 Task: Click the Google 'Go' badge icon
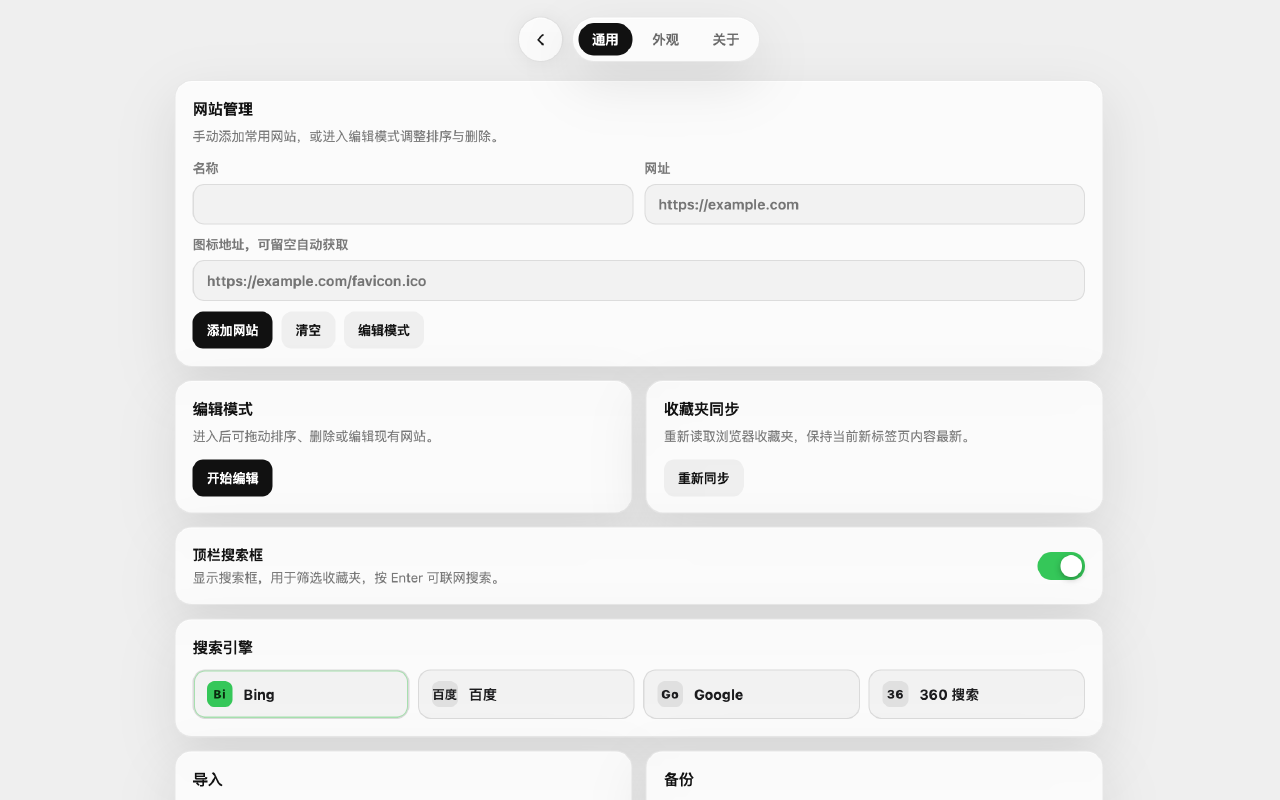tap(670, 694)
